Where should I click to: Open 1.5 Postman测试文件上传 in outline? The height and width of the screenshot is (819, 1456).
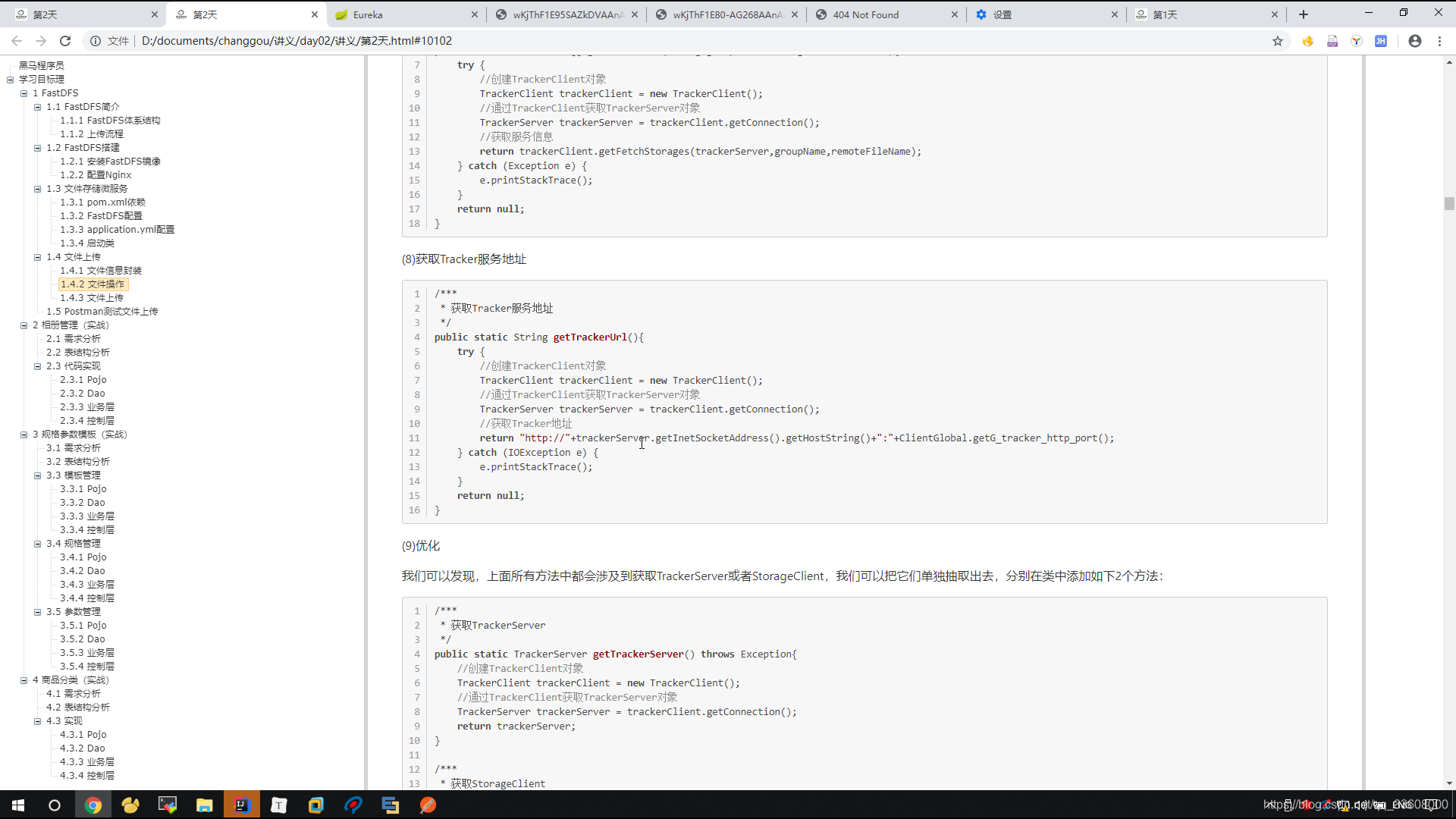(x=102, y=312)
